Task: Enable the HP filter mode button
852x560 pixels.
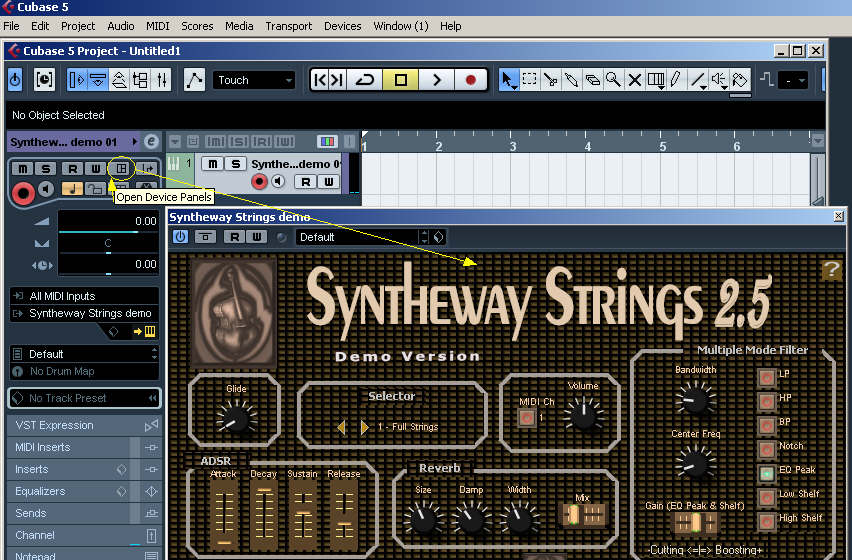Action: tap(767, 401)
